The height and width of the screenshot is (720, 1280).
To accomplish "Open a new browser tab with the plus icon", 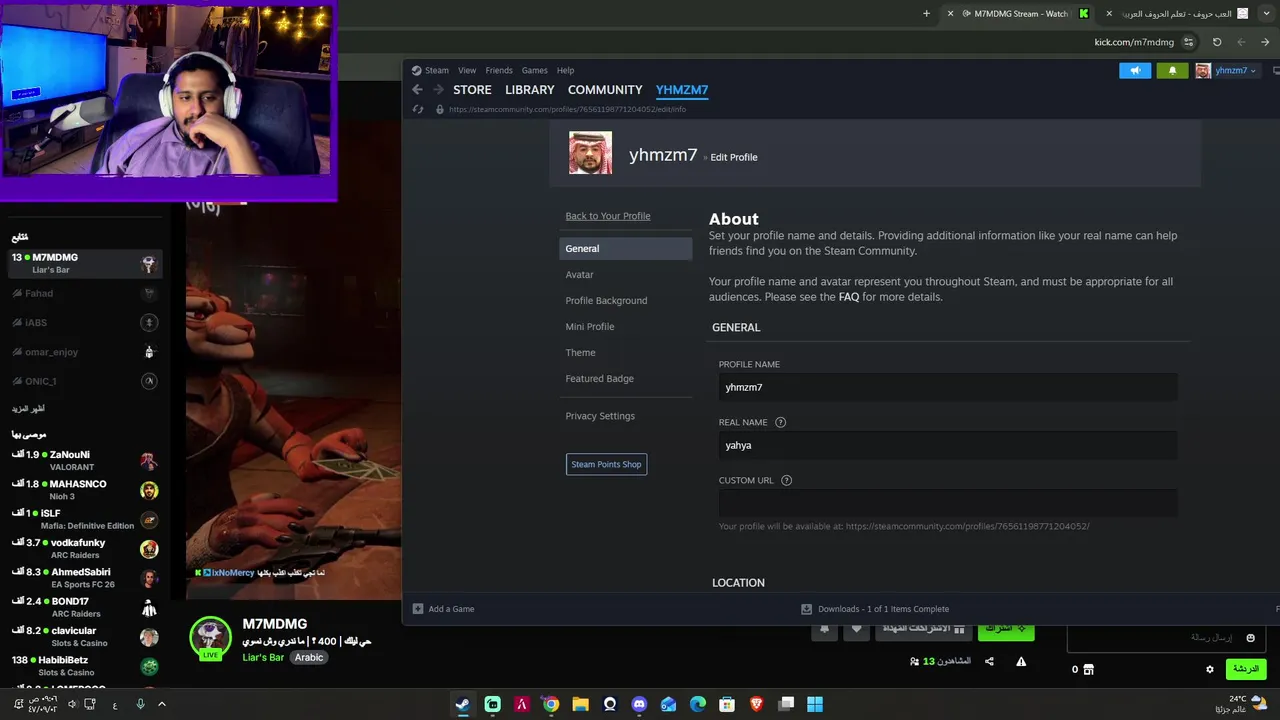I will [x=926, y=14].
